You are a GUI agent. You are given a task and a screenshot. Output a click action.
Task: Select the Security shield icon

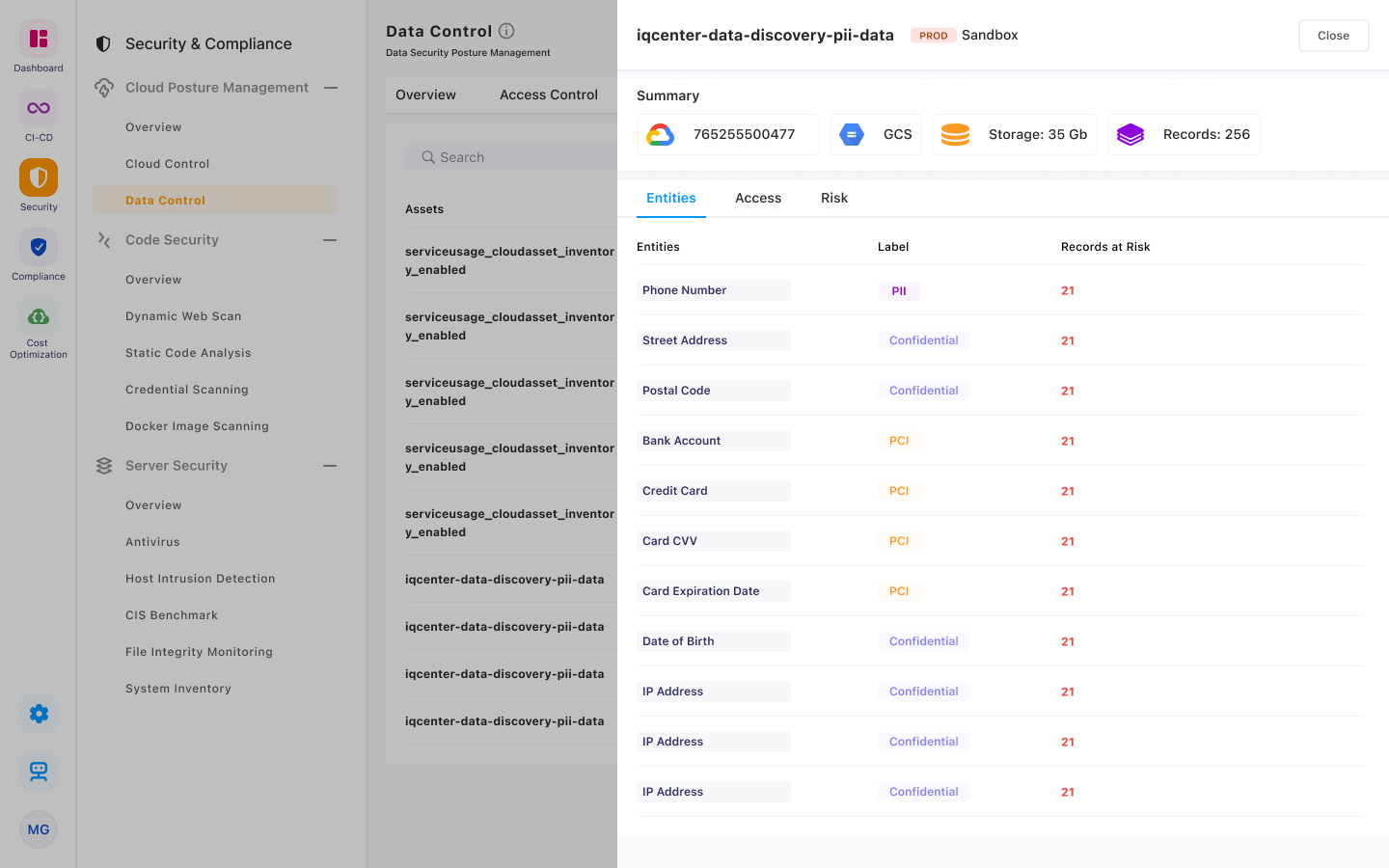39,177
